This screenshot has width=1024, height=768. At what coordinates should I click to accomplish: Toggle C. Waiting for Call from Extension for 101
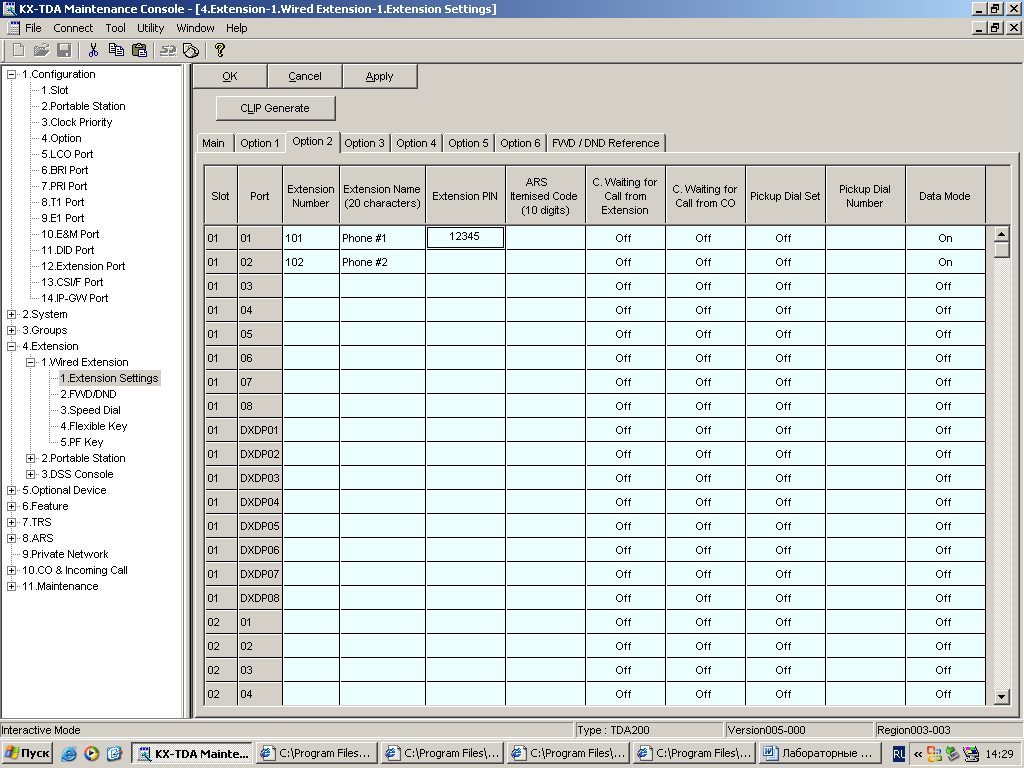pyautogui.click(x=624, y=238)
